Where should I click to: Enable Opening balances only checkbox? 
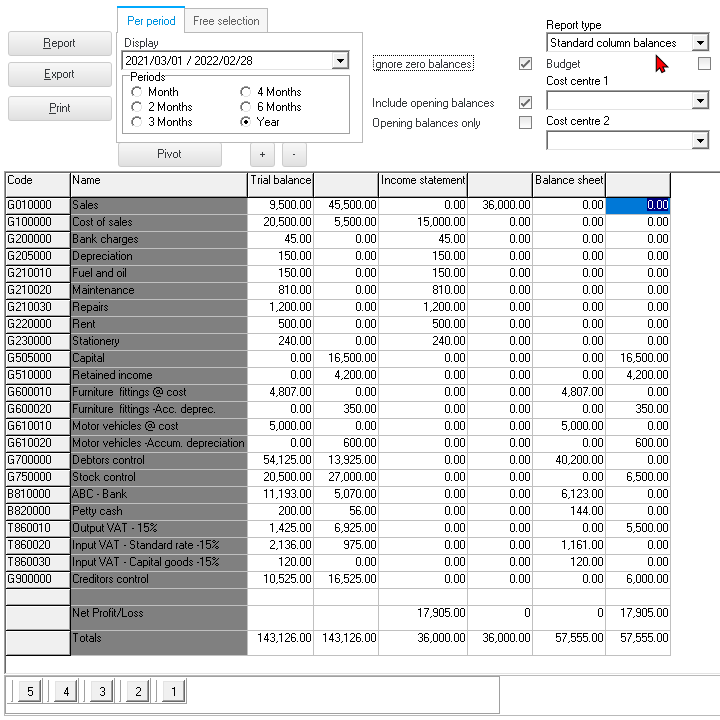pyautogui.click(x=525, y=123)
